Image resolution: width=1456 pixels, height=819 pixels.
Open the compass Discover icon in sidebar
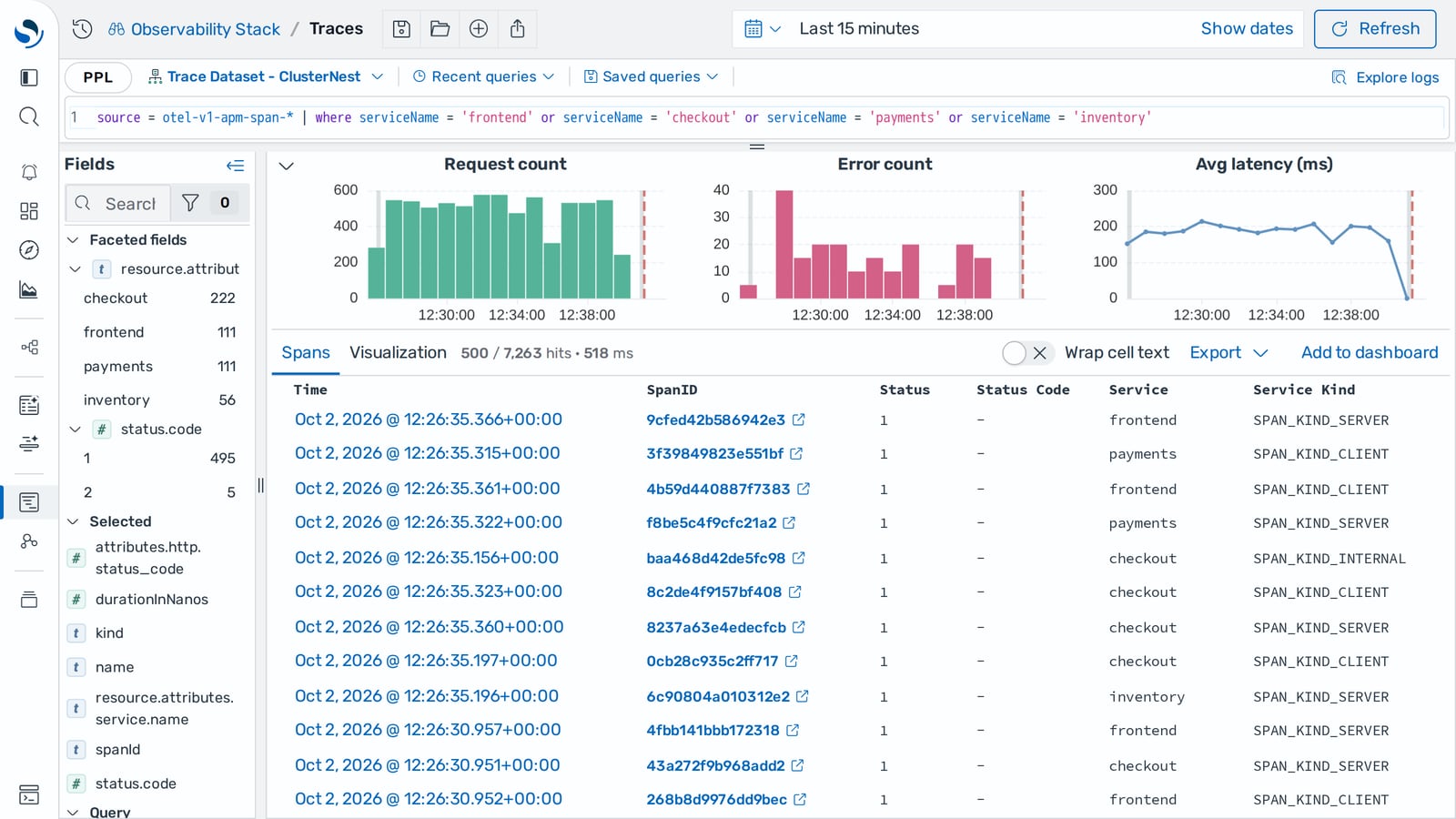pos(29,250)
